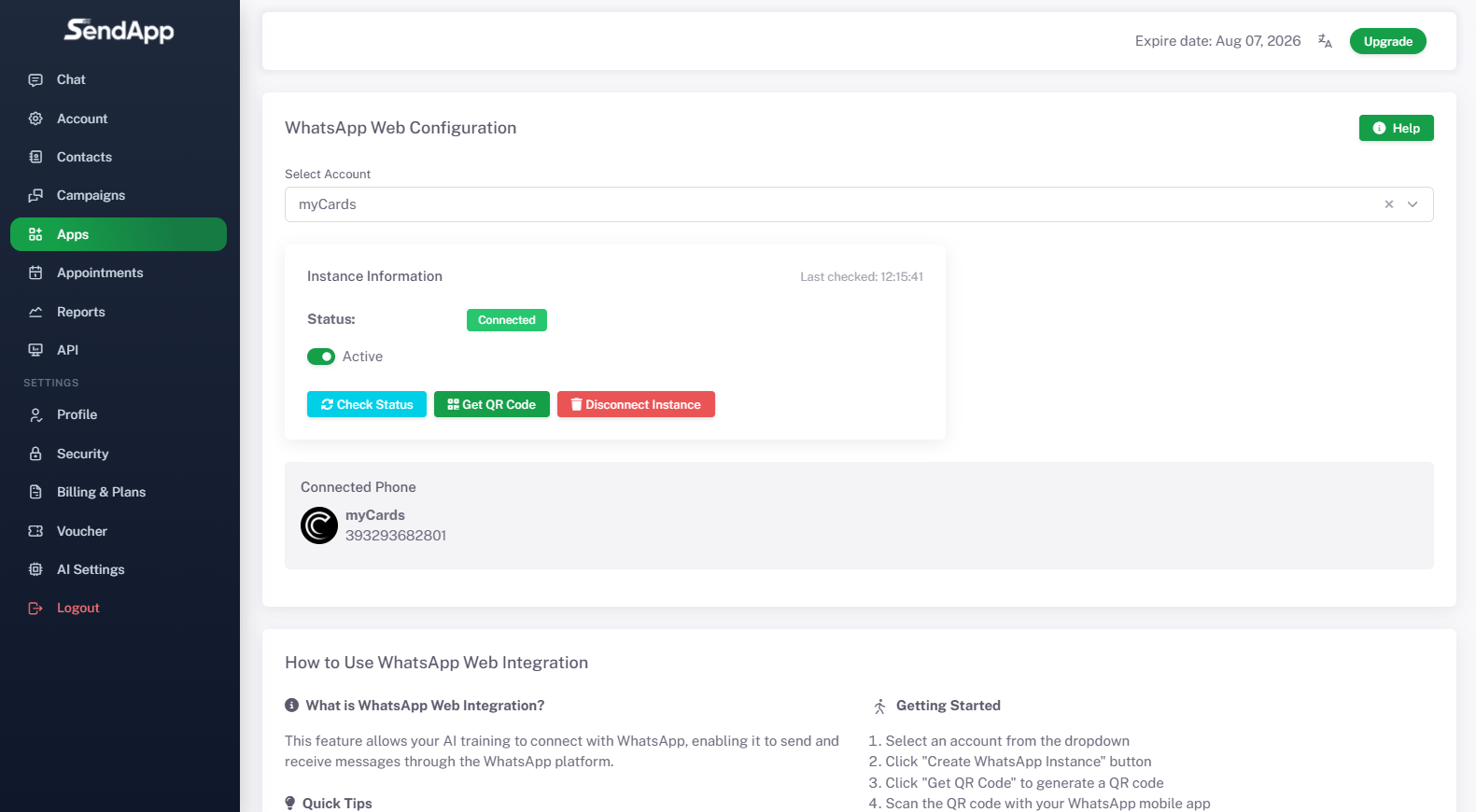1476x812 pixels.
Task: Click the language translate icon
Action: pos(1325,41)
